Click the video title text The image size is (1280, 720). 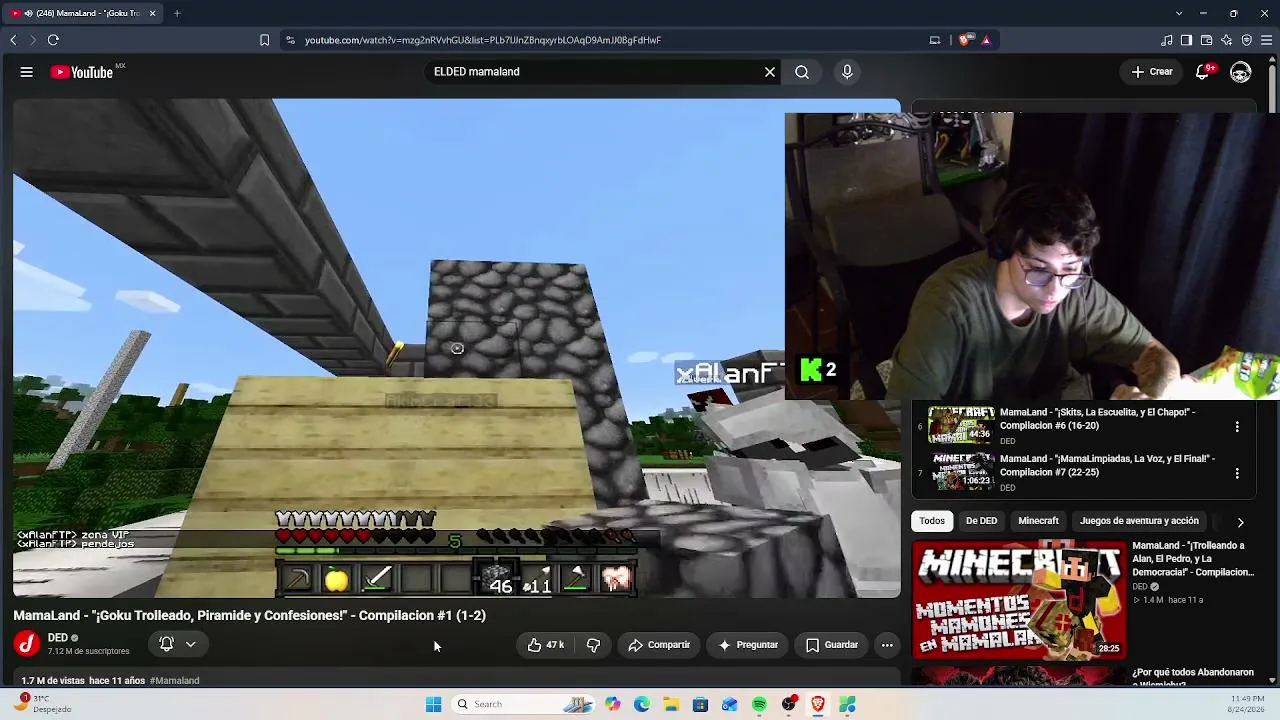249,615
